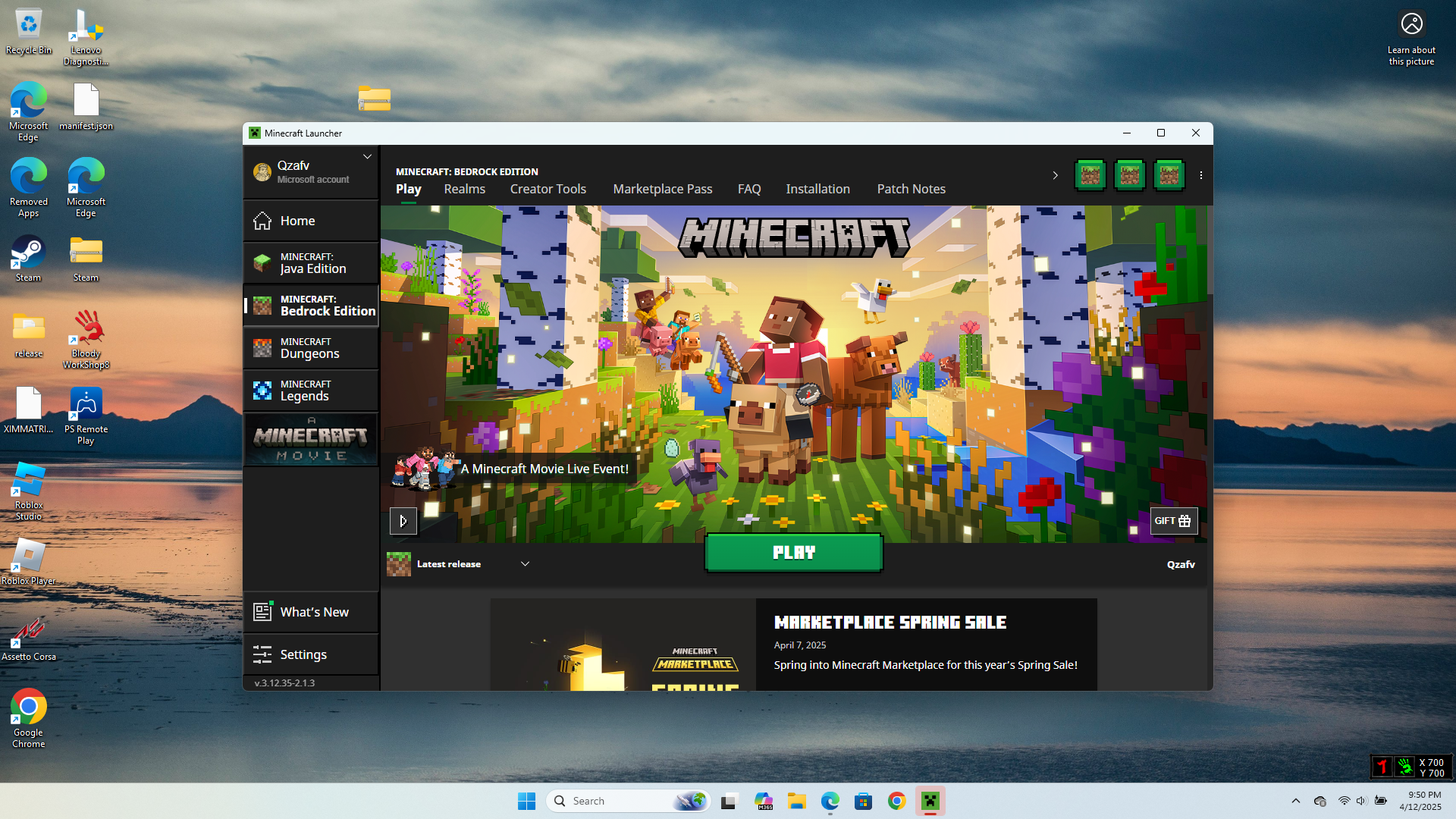The height and width of the screenshot is (819, 1456).
Task: Open File Explorer from the taskbar
Action: 796,801
